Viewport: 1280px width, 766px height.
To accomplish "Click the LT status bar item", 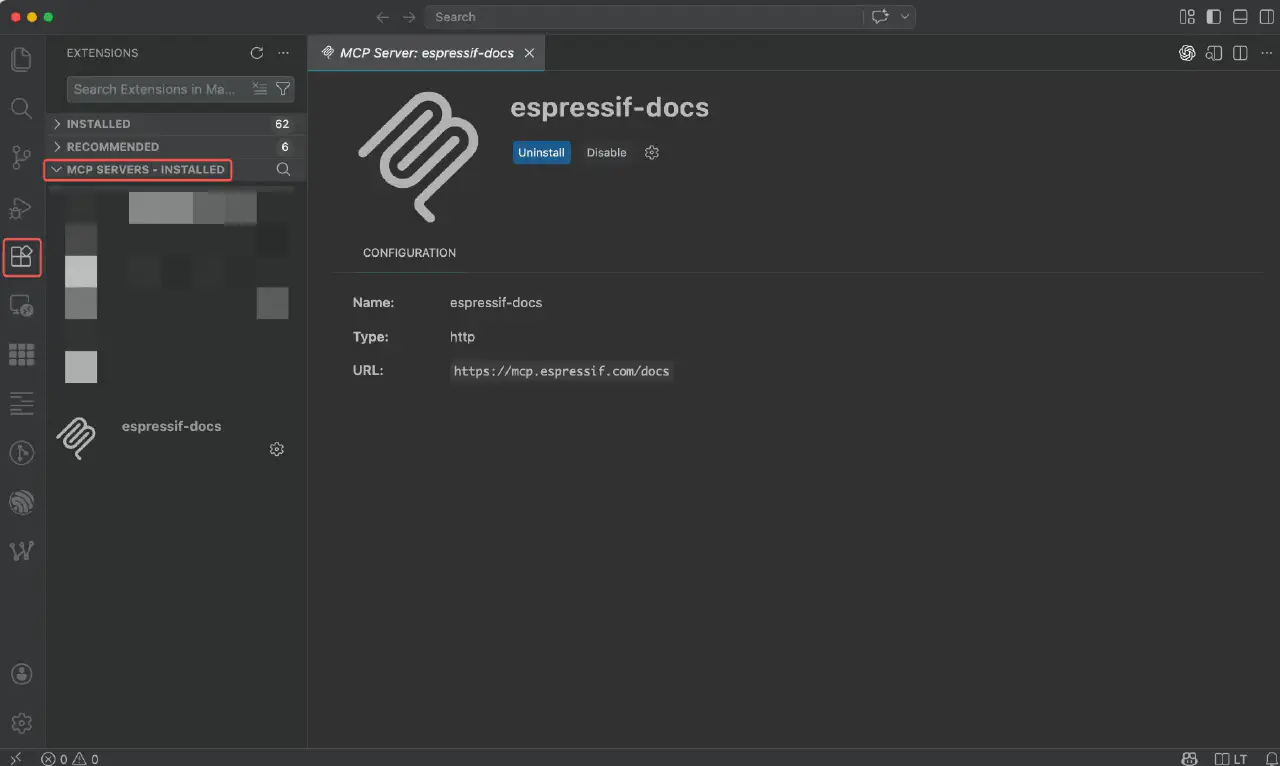I will click(1231, 758).
